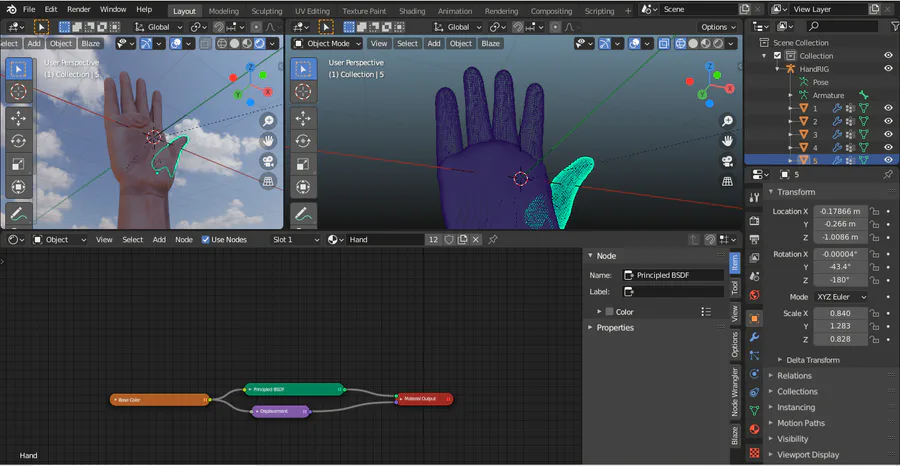Screen dimensions: 900x466
Task: Lock the Rotation Y value
Action: pos(874,267)
